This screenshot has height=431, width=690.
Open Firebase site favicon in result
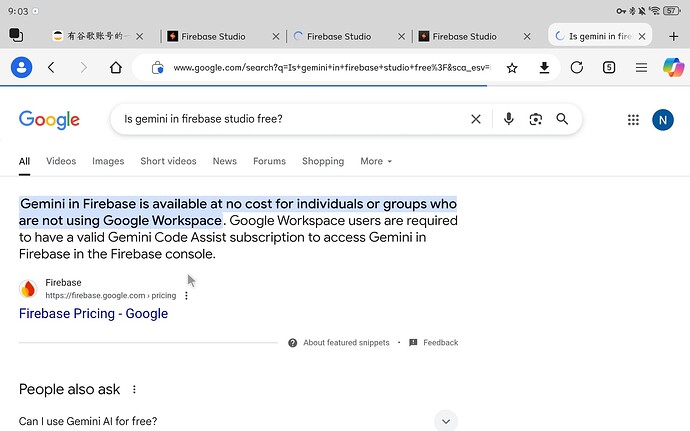28,289
